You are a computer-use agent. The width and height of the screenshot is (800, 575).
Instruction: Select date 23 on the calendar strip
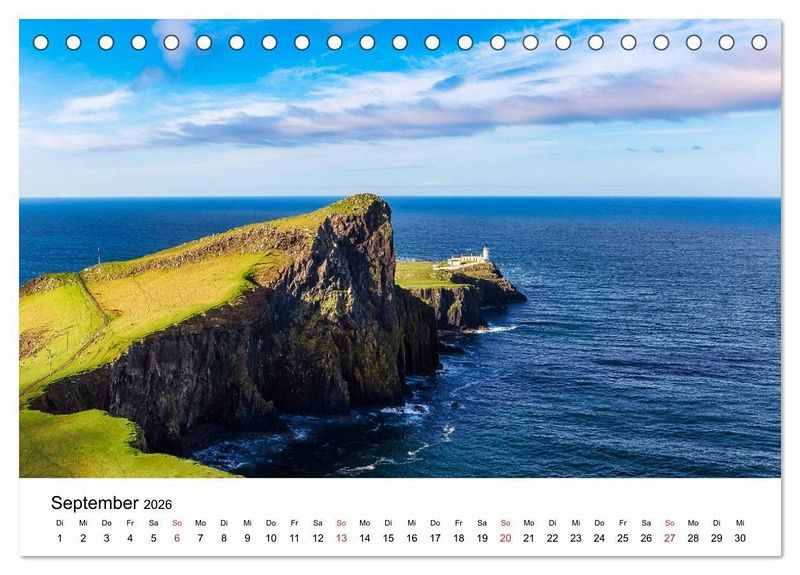coord(576,538)
